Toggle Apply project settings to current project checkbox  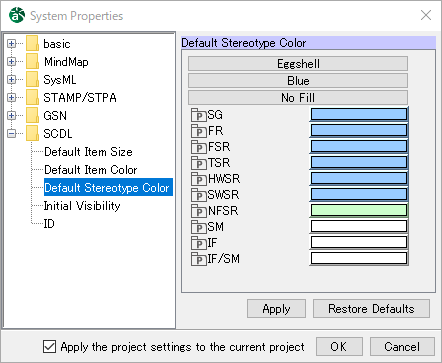pos(49,347)
